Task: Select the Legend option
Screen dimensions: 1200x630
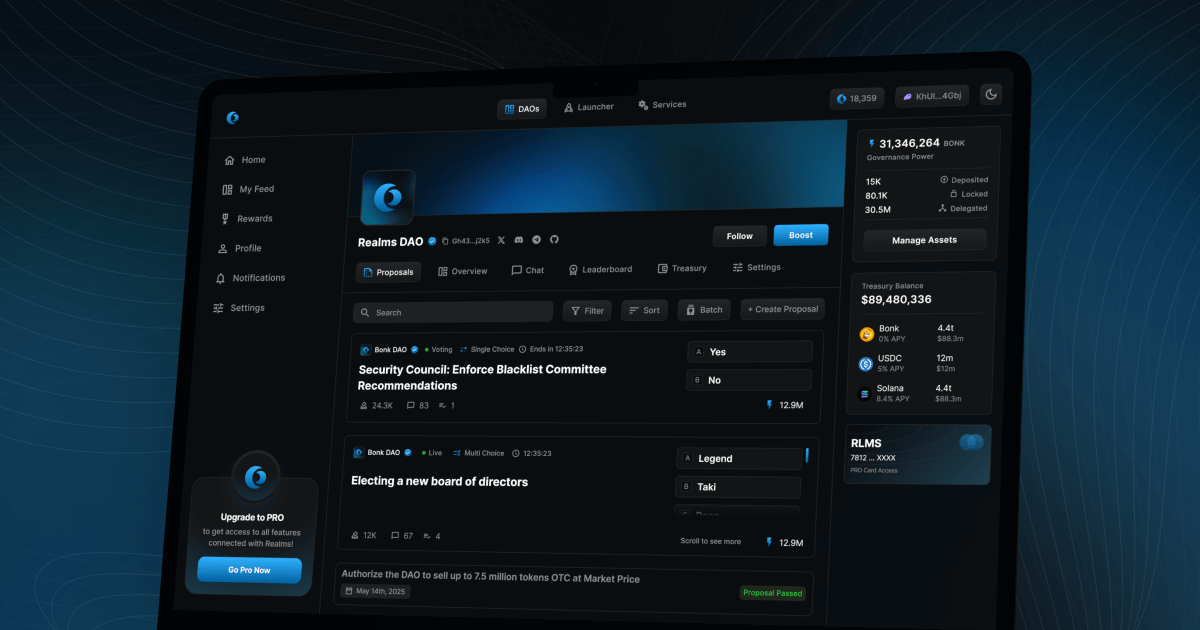Action: click(739, 459)
